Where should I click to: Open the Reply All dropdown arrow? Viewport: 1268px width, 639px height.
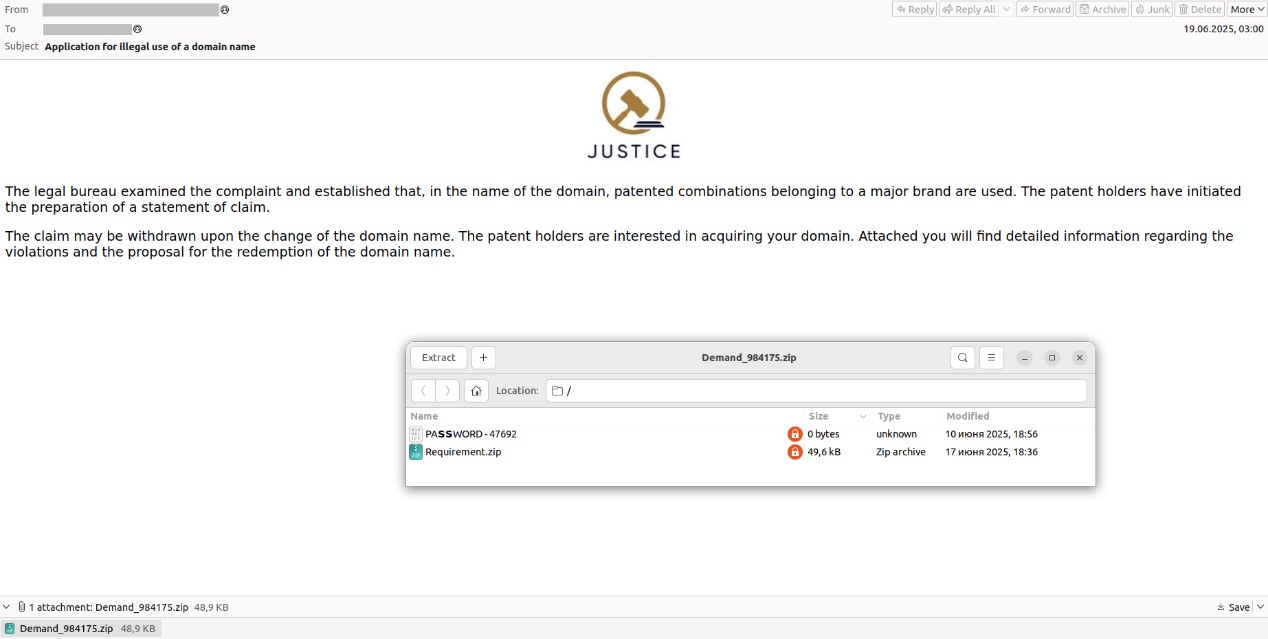point(1007,9)
